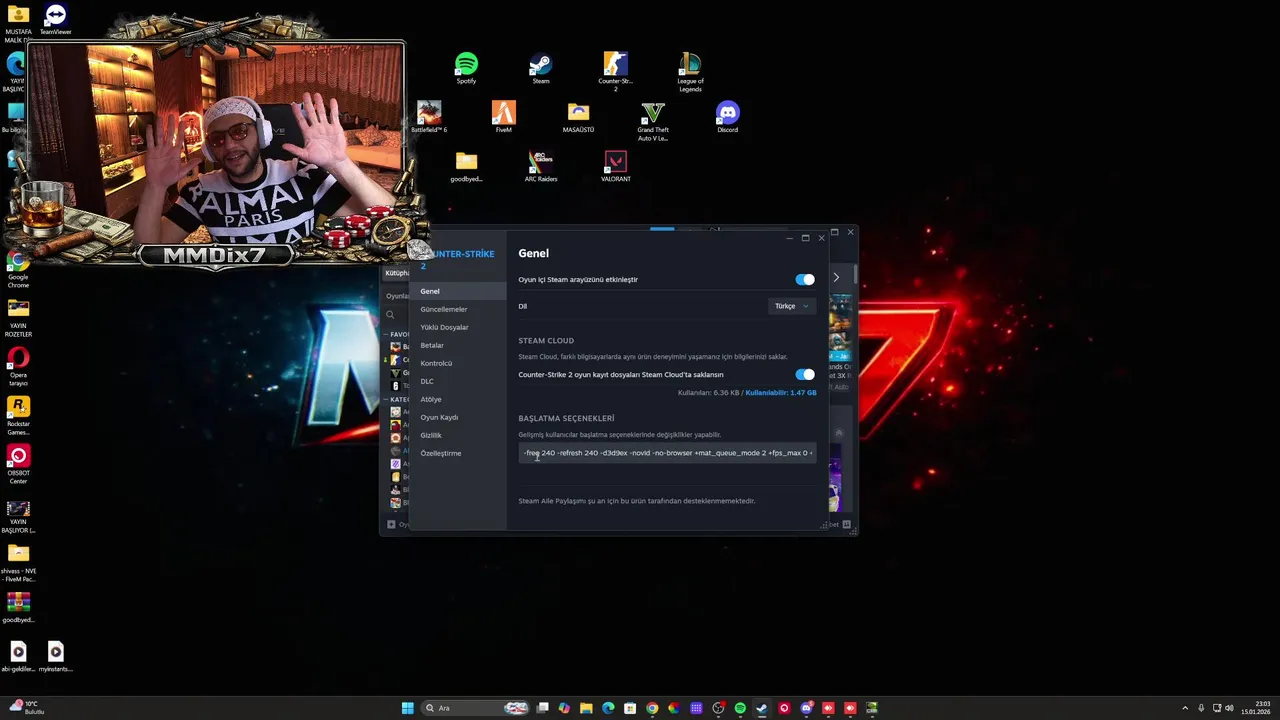The height and width of the screenshot is (720, 1280).
Task: Show hidden system tray icons
Action: [1185, 708]
